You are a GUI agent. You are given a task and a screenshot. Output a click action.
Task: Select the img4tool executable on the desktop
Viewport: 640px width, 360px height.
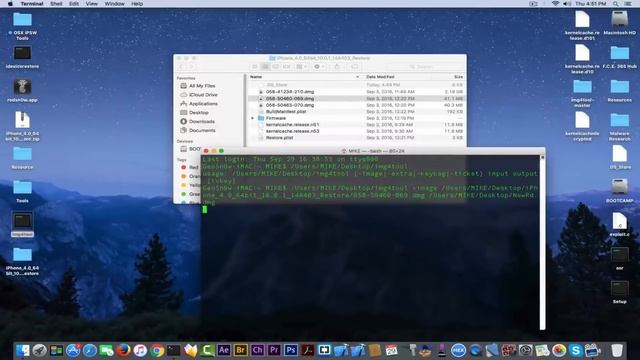[x=22, y=224]
